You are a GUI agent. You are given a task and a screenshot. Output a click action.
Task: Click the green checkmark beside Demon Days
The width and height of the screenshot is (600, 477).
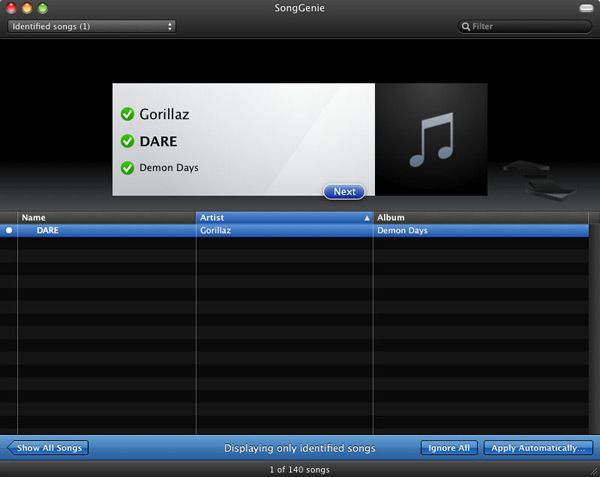click(x=127, y=168)
